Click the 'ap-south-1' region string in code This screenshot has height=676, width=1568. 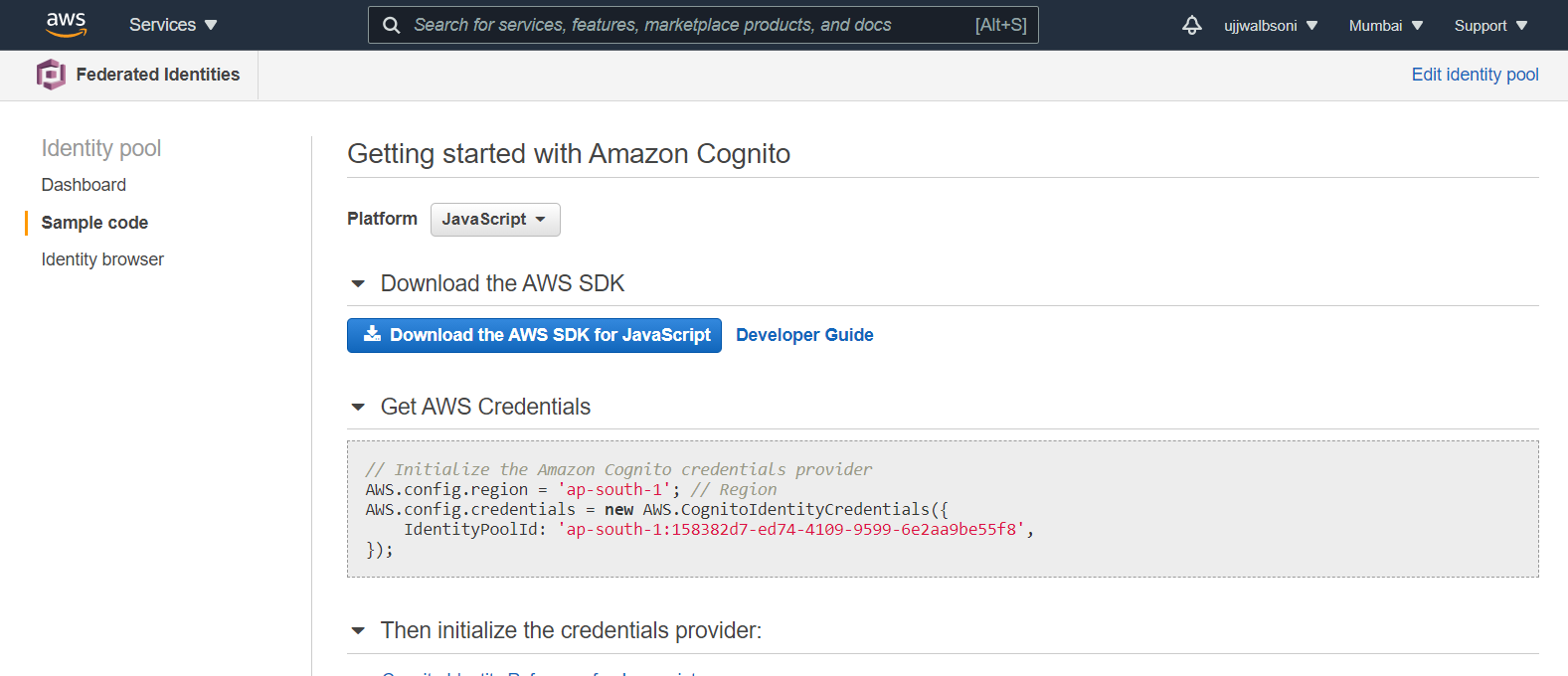[614, 490]
